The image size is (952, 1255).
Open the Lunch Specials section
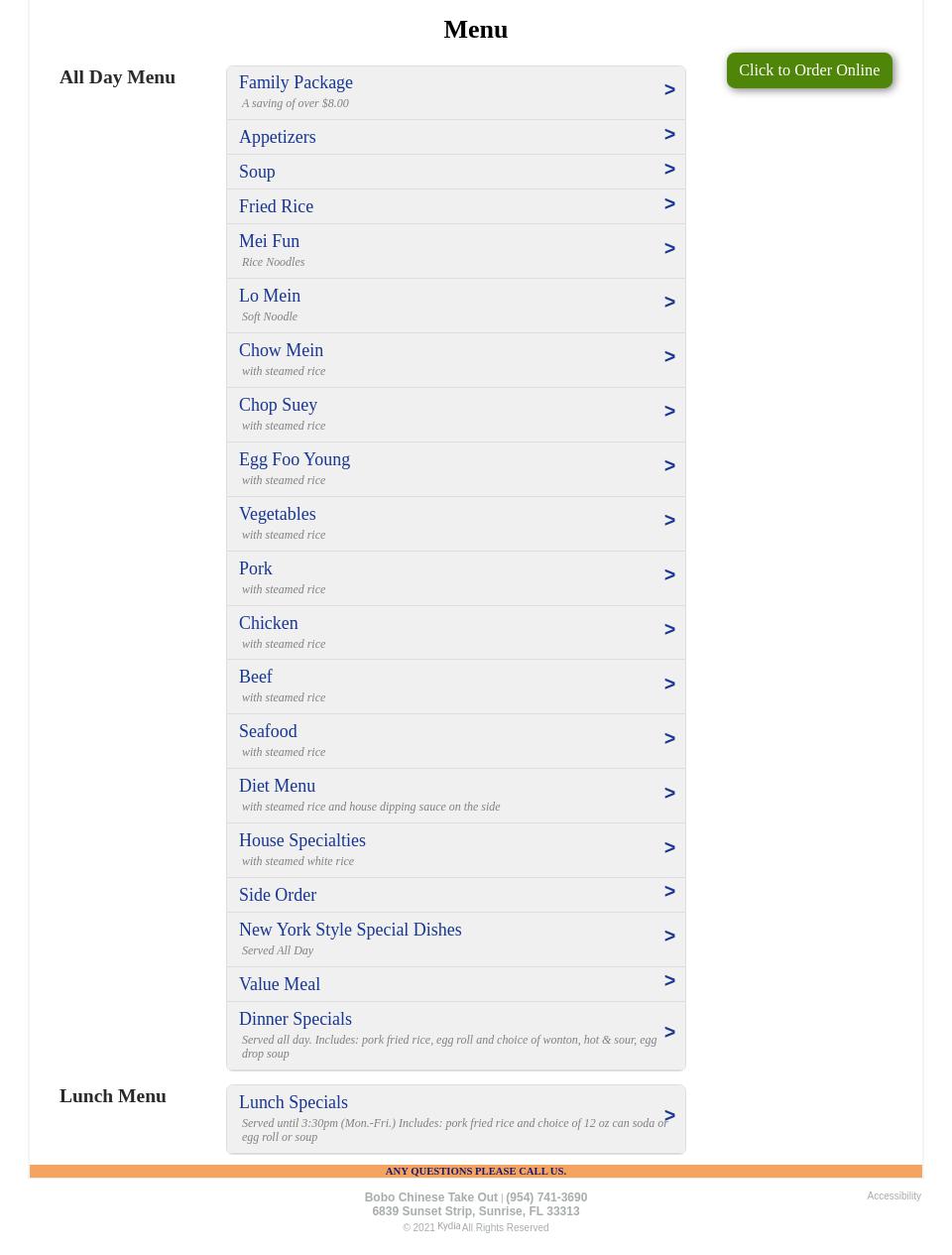[x=294, y=1102]
